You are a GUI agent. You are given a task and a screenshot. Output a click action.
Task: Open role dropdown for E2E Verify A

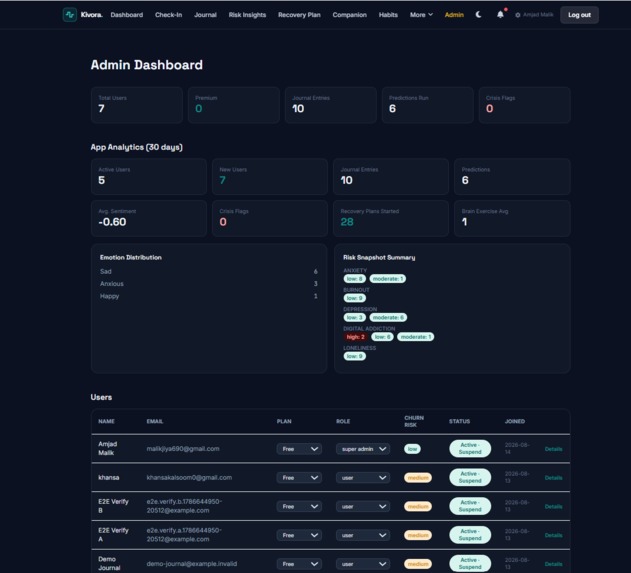(363, 535)
